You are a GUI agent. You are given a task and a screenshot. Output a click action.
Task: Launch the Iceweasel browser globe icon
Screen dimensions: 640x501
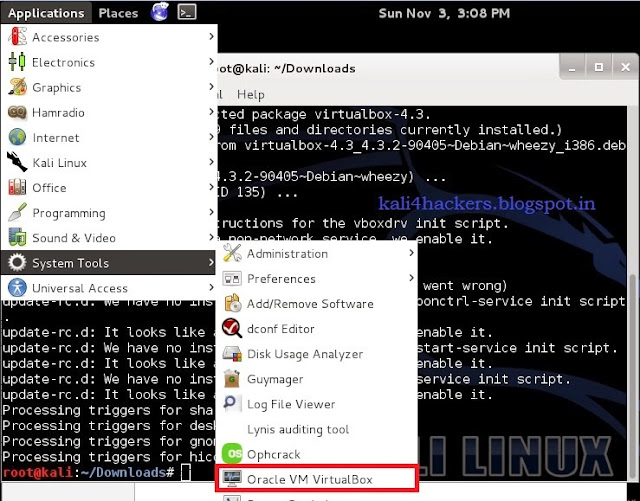[160, 12]
